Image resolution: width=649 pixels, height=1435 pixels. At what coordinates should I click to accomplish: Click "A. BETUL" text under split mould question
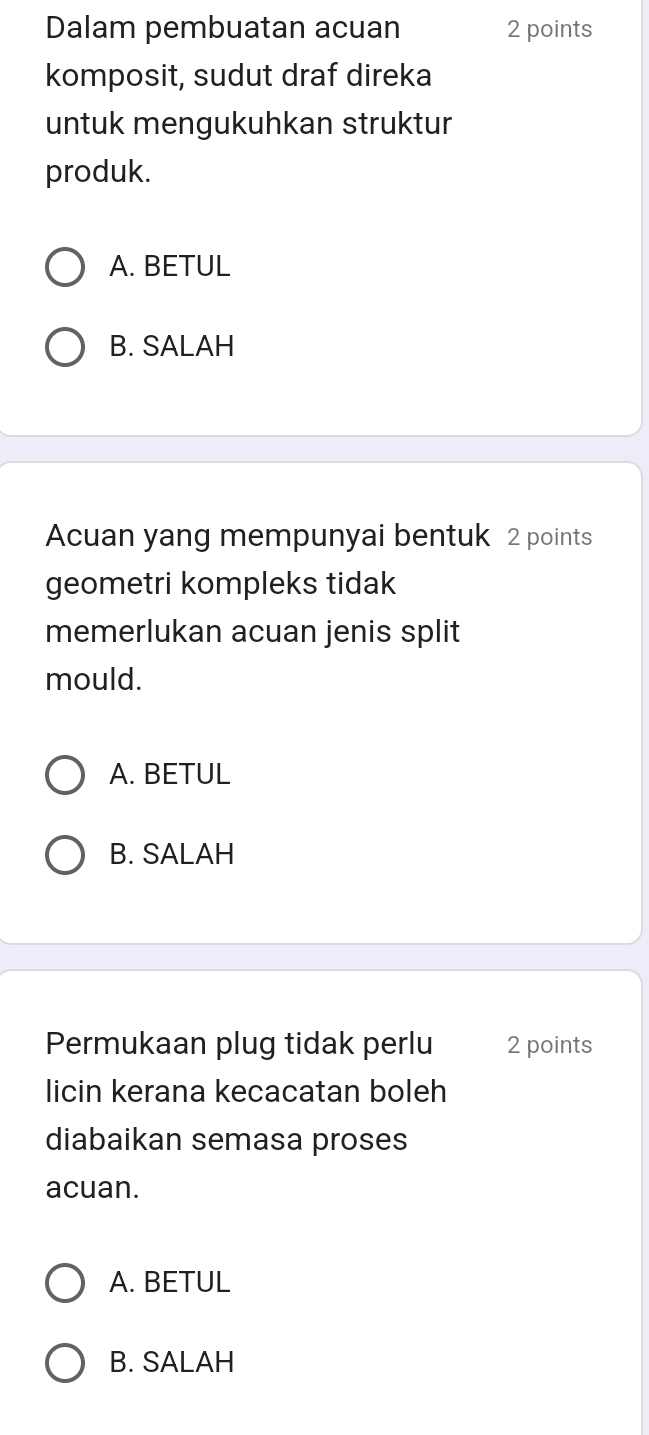170,774
